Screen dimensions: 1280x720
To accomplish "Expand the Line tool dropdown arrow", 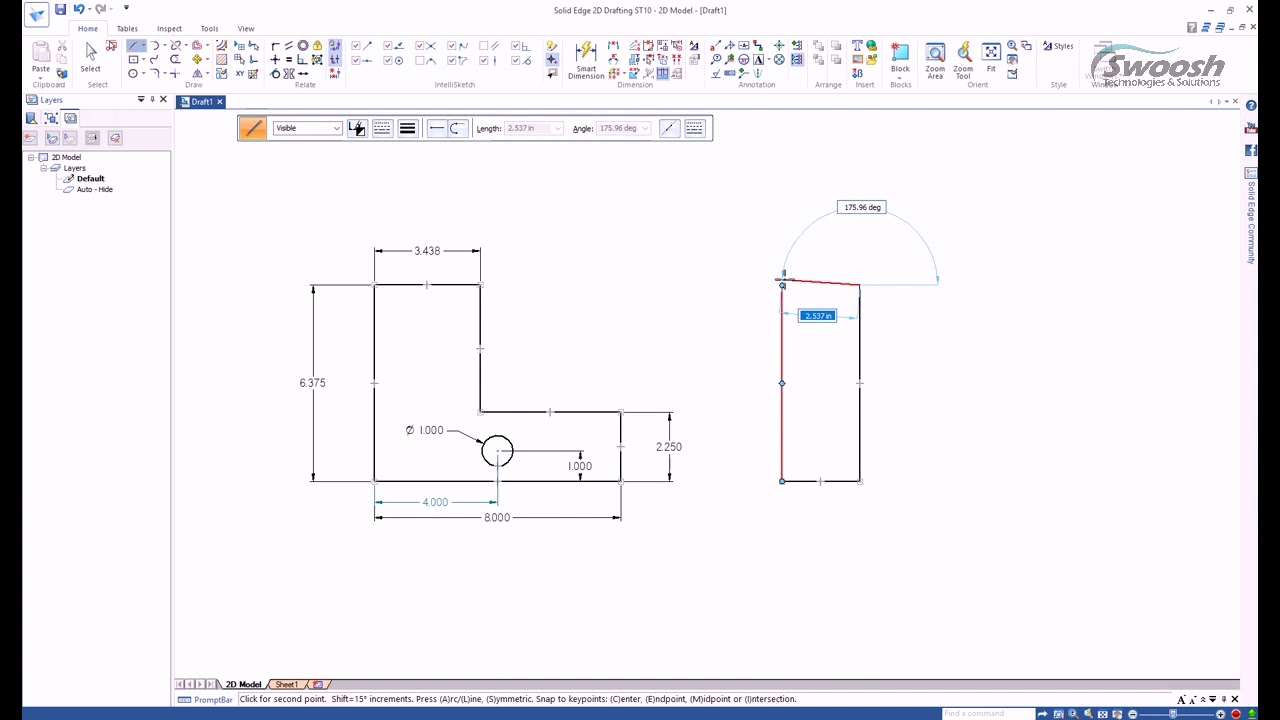I will point(144,46).
